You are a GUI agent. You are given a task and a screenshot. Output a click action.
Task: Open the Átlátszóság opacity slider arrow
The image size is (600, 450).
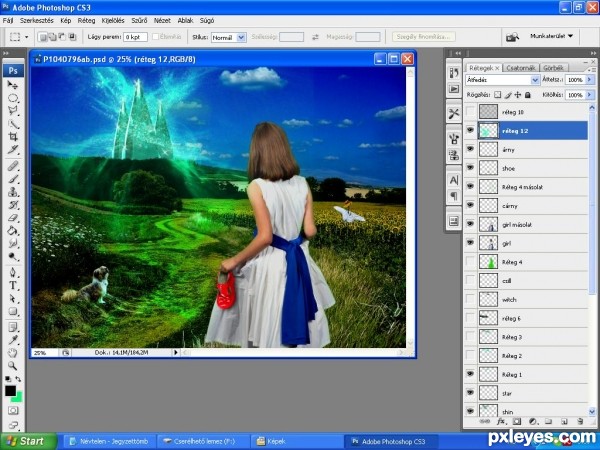589,80
